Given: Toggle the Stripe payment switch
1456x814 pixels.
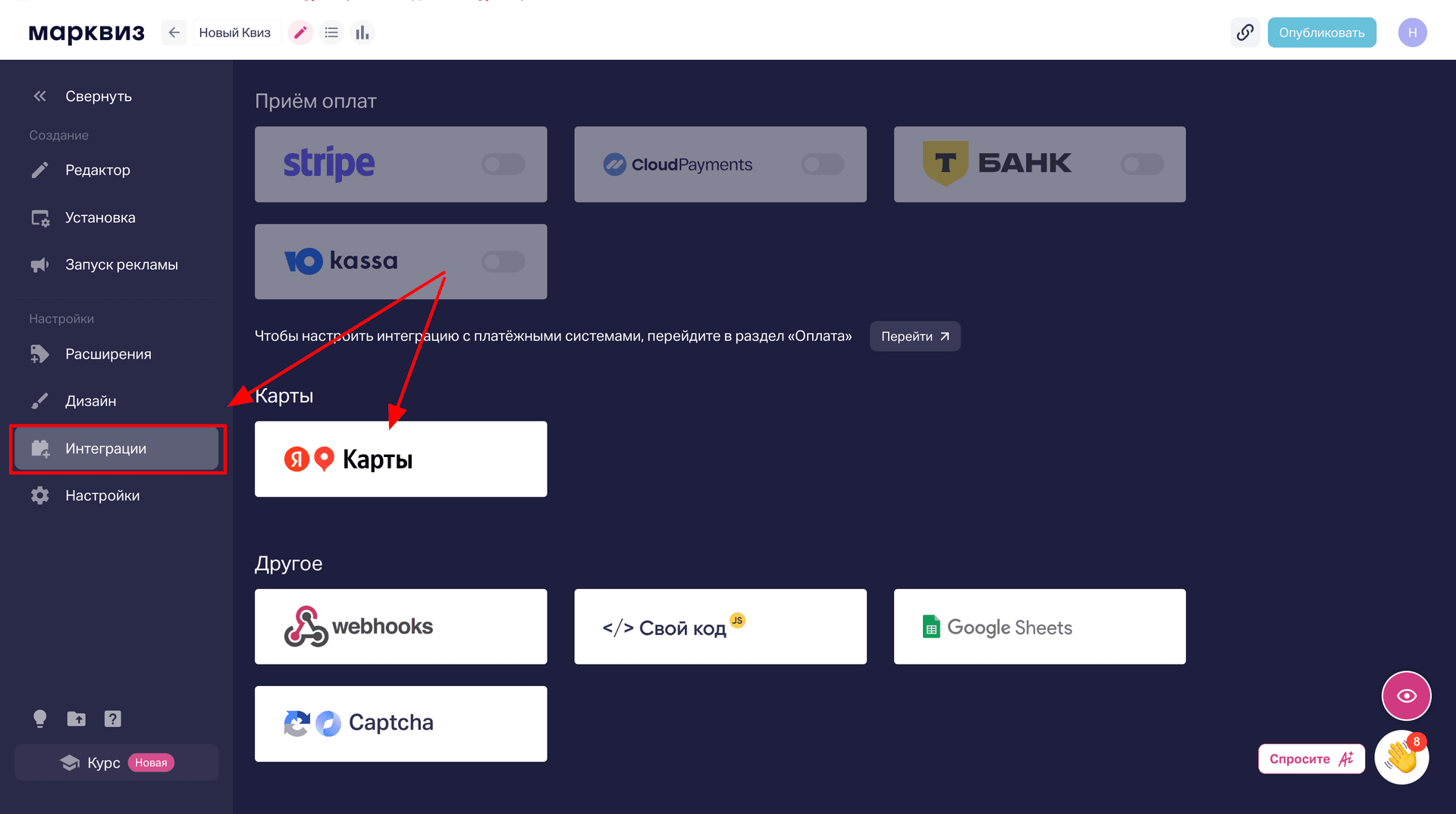Looking at the screenshot, I should (503, 164).
